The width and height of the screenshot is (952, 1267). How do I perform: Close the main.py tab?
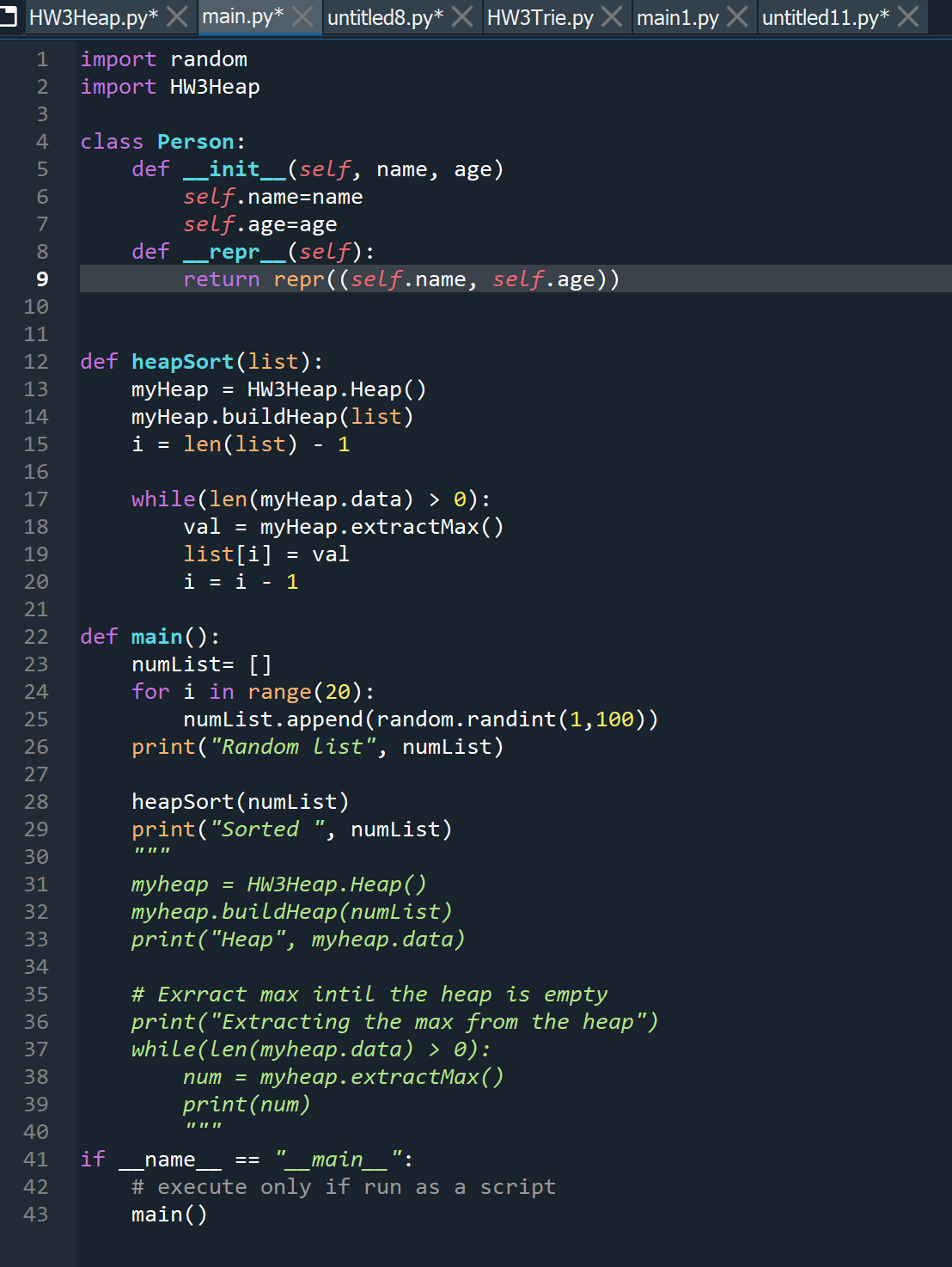(x=302, y=16)
